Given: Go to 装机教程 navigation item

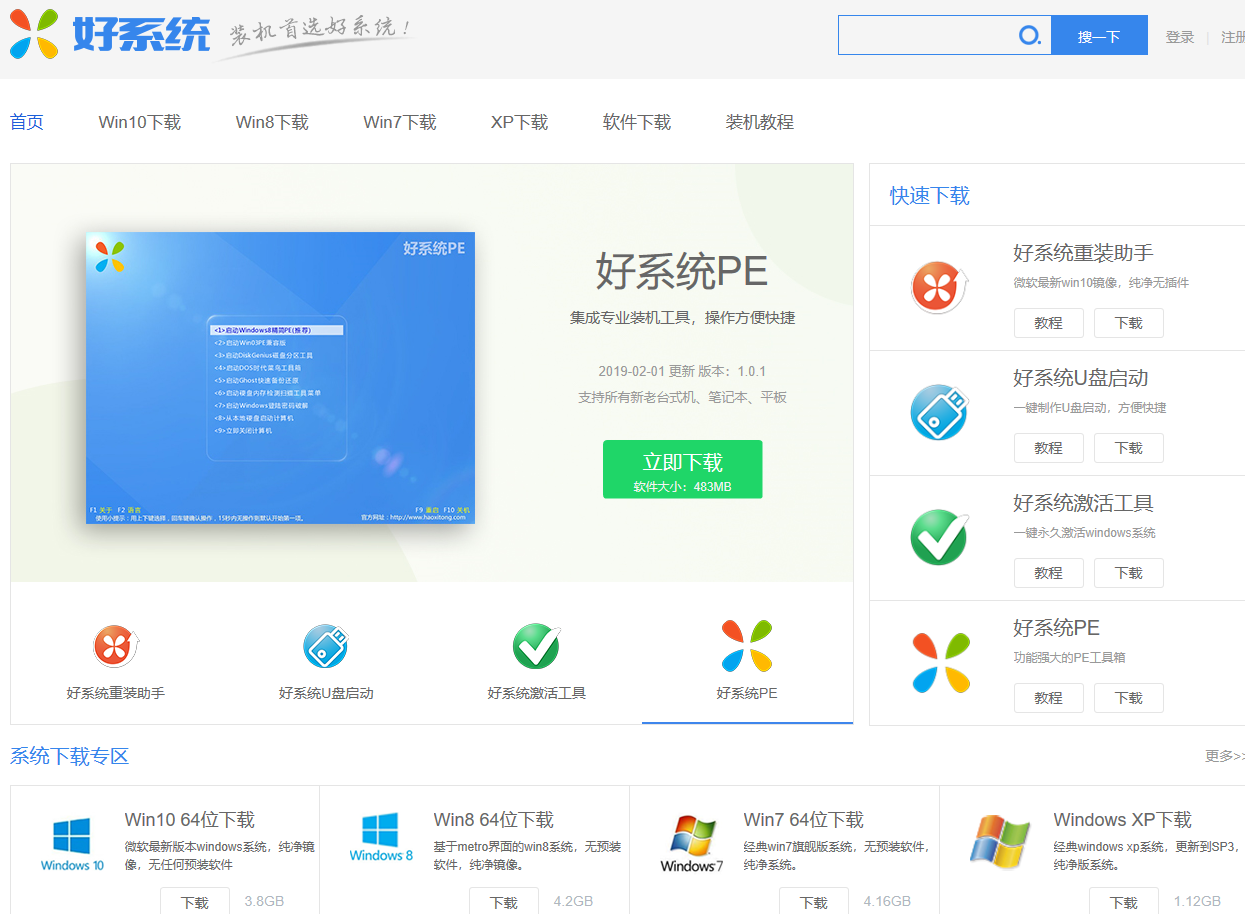Looking at the screenshot, I should 759,122.
